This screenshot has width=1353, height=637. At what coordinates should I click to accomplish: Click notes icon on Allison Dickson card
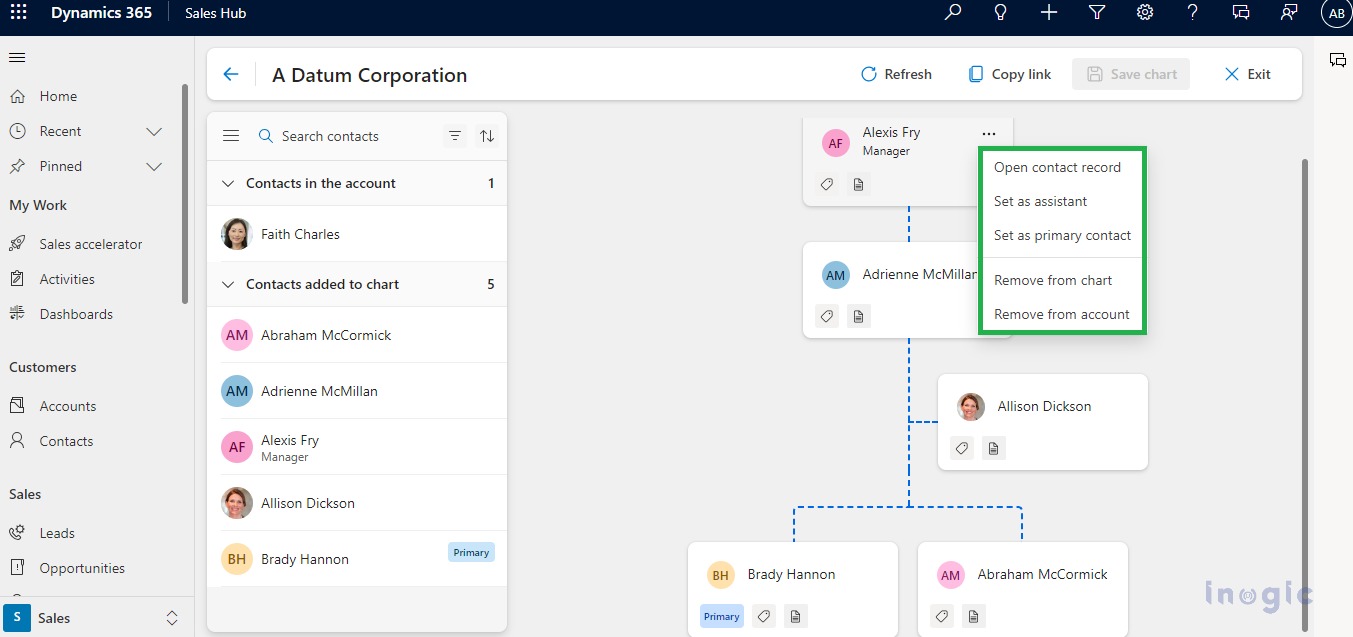(993, 449)
